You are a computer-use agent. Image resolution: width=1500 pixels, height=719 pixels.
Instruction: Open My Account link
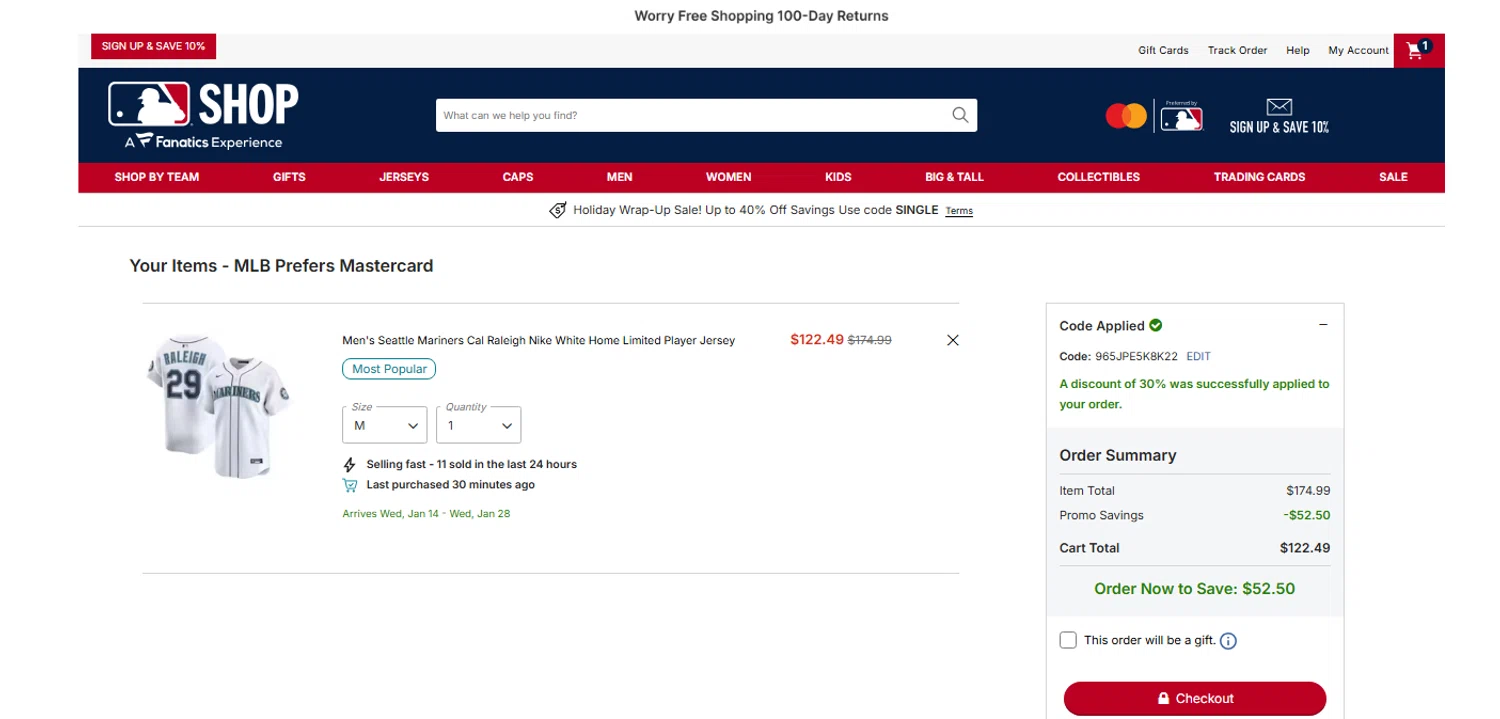pyautogui.click(x=1358, y=50)
